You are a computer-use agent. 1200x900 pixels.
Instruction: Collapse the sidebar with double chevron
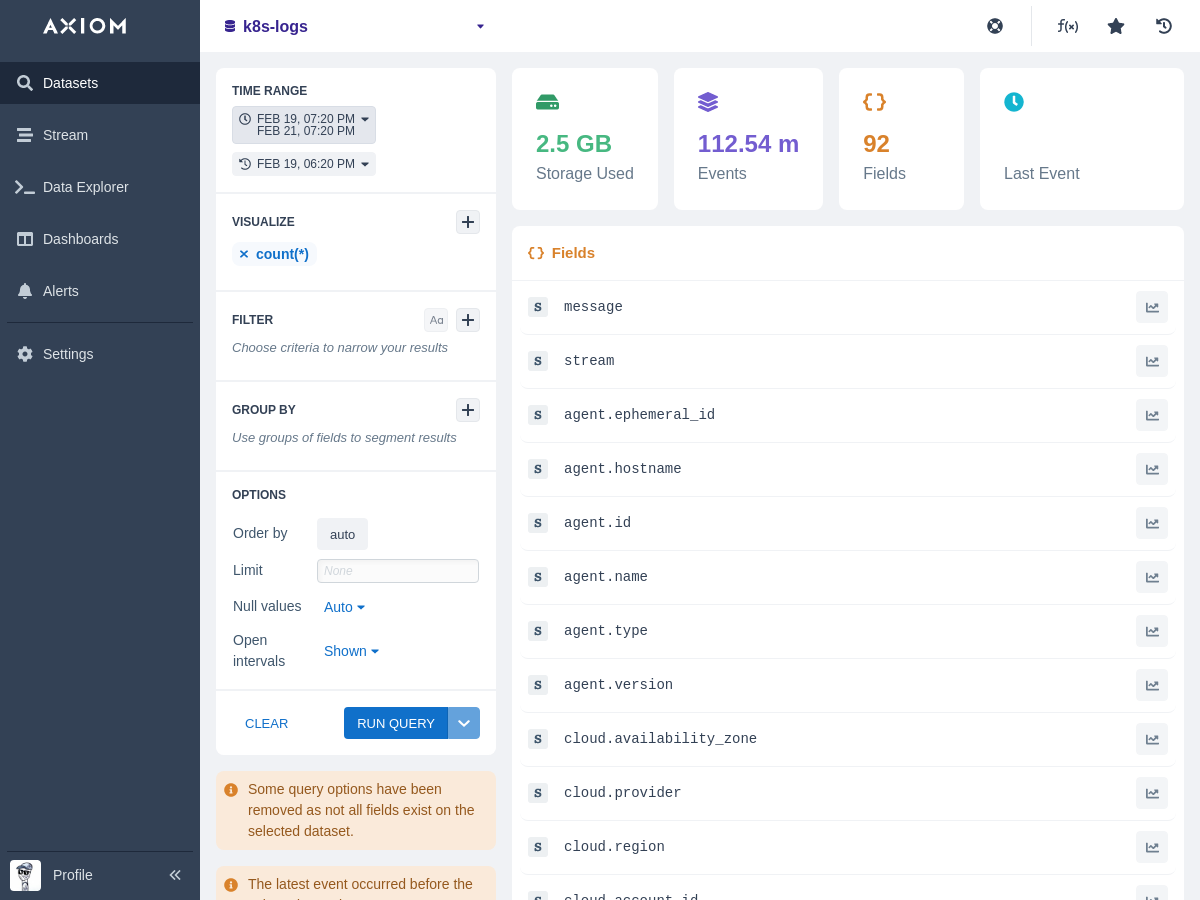(x=175, y=875)
